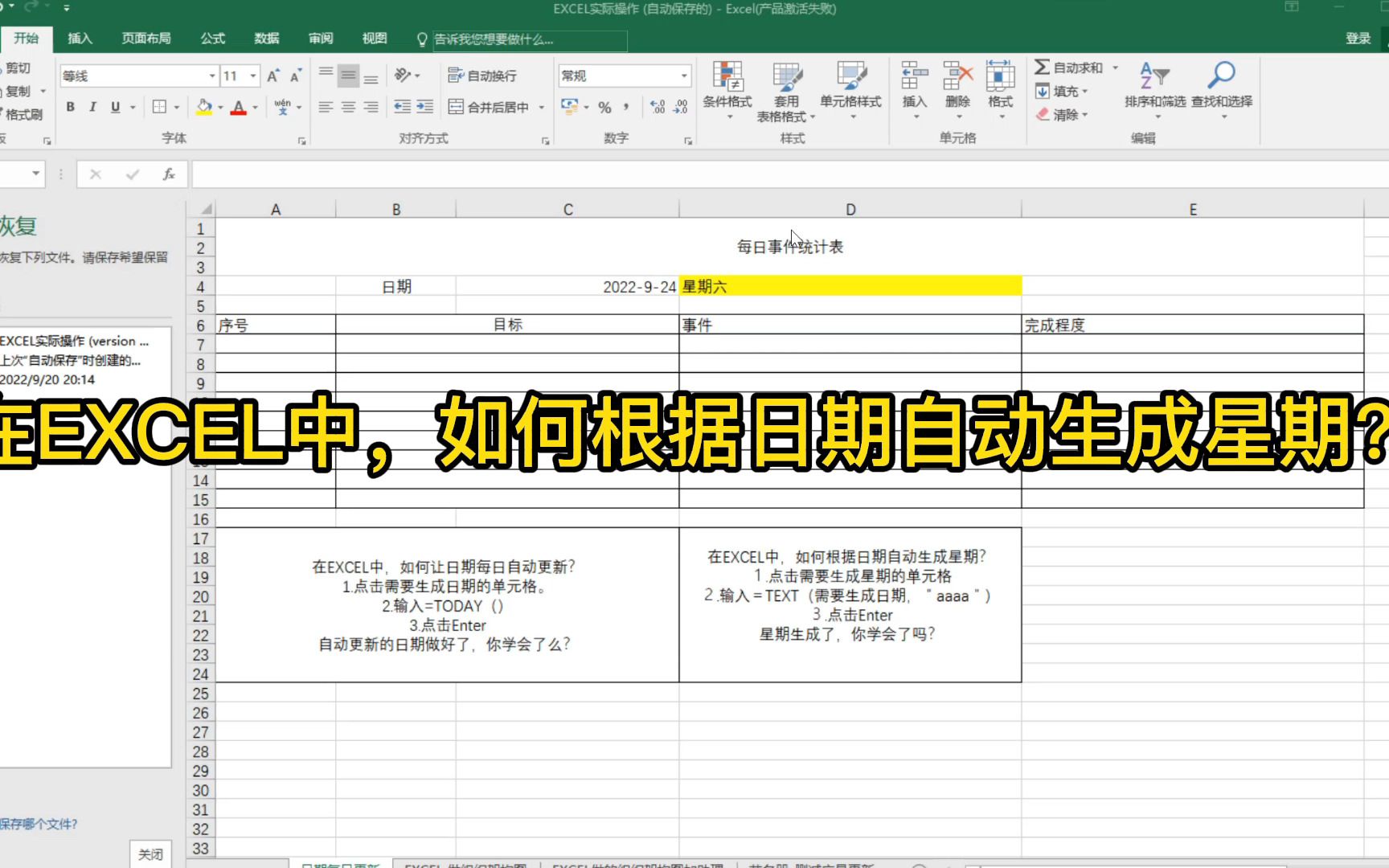Align text to the right
The image size is (1389, 868).
pyautogui.click(x=371, y=107)
